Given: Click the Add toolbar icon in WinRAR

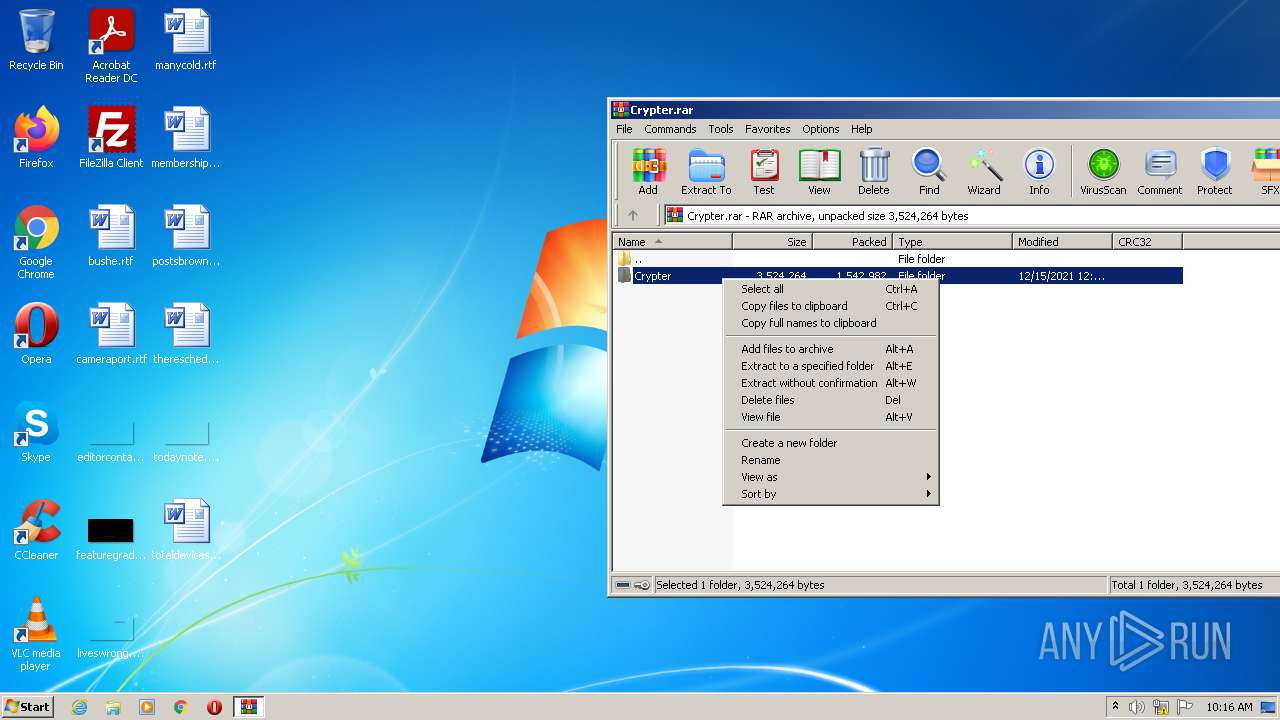Looking at the screenshot, I should click(648, 171).
